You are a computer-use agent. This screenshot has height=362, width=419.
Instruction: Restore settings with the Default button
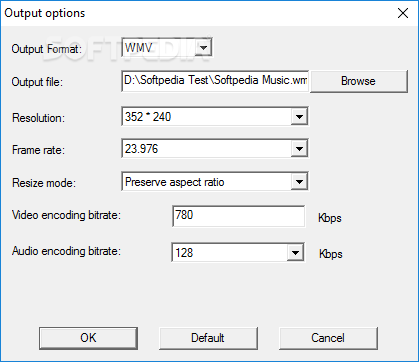(208, 338)
